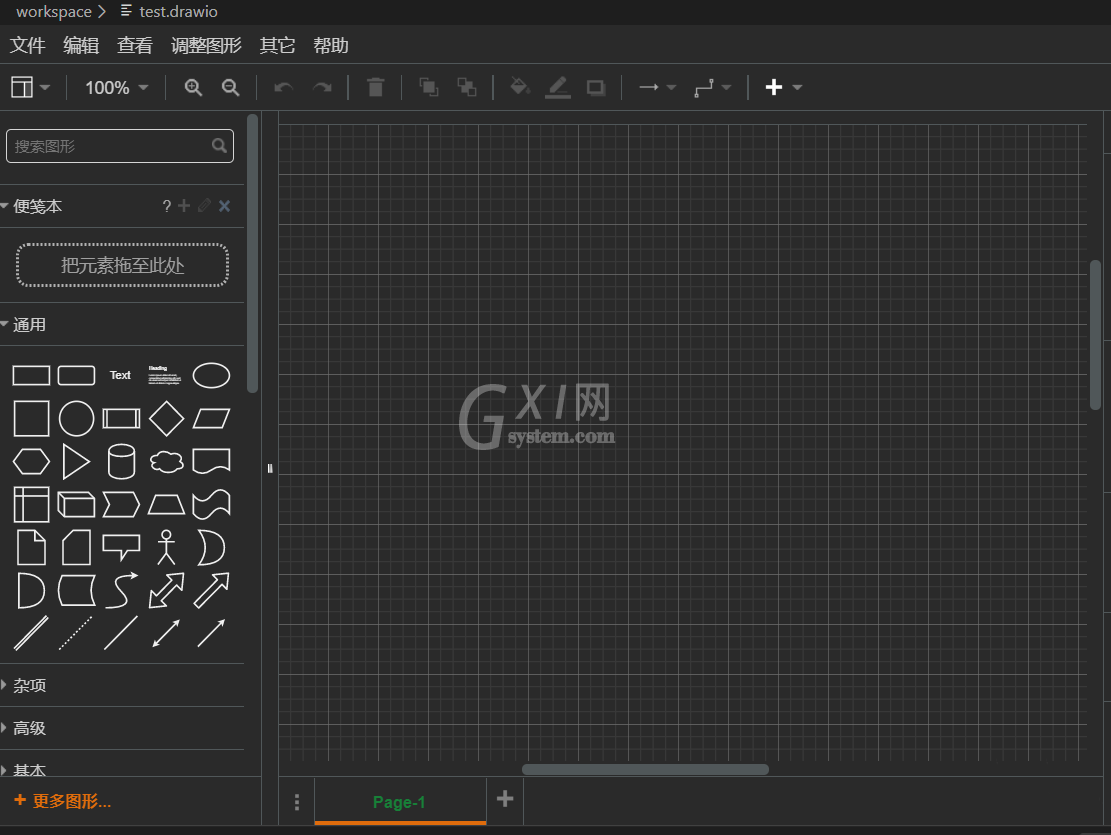Select the actor stick figure shape
Screen dimensions: 1111x835
point(167,547)
